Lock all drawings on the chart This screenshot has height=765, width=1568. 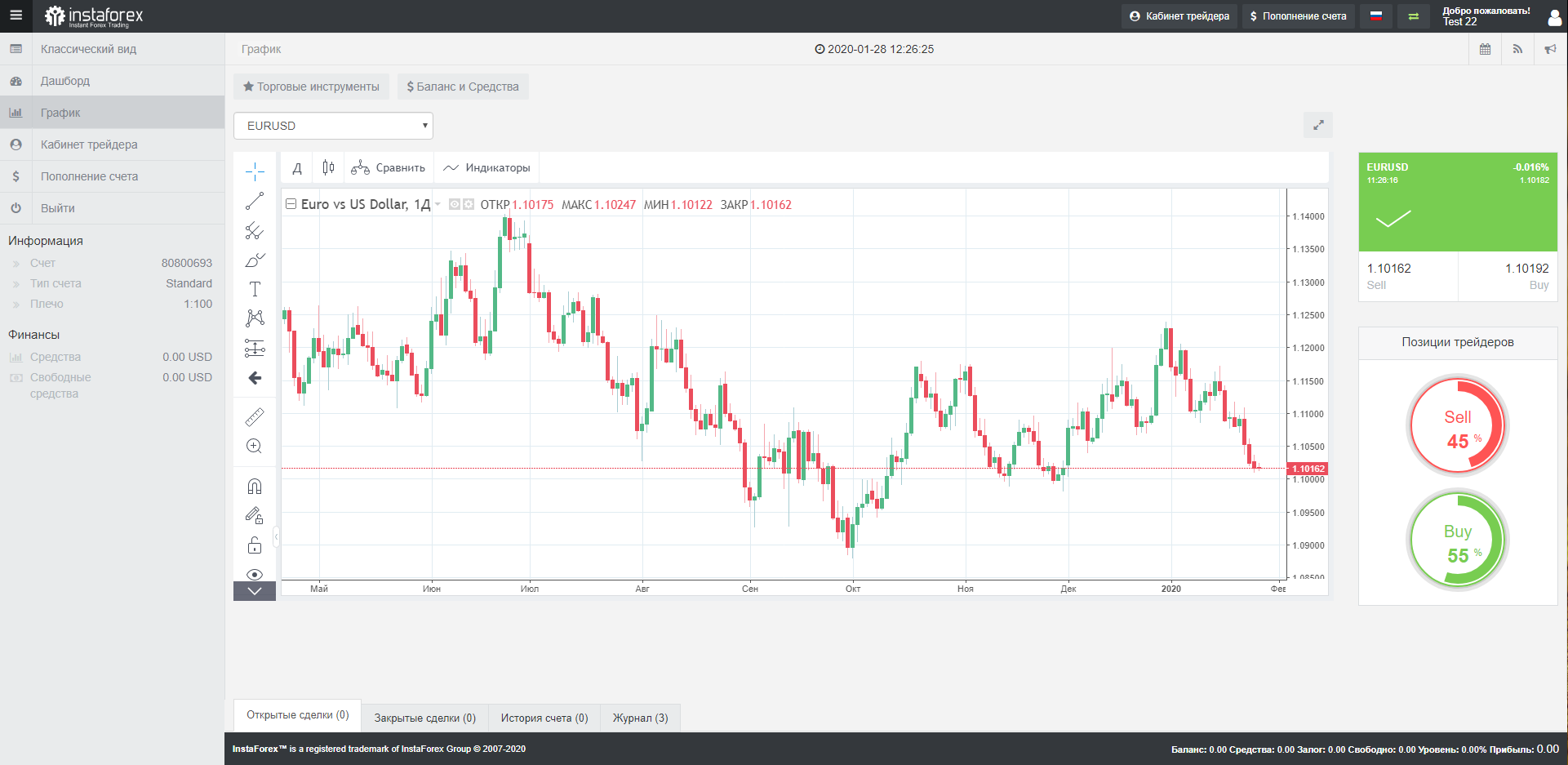[x=254, y=544]
